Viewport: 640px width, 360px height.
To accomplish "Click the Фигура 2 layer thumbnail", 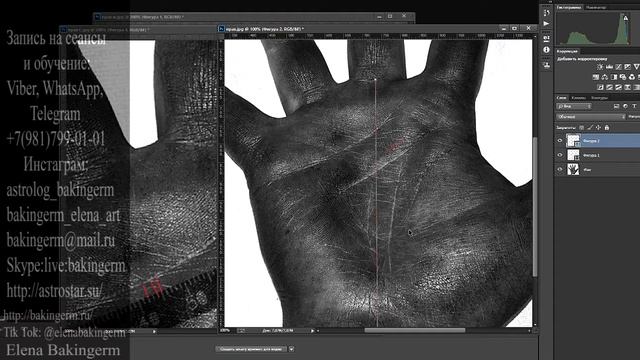I will (573, 141).
